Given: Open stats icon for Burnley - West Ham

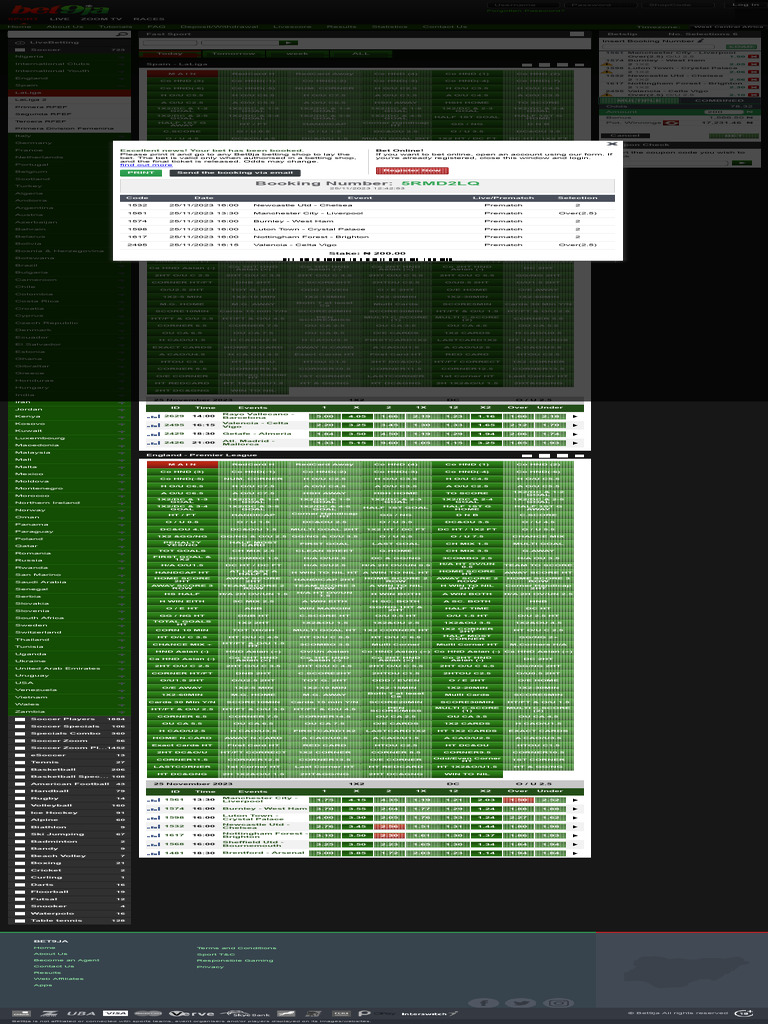Looking at the screenshot, I should pos(153,809).
